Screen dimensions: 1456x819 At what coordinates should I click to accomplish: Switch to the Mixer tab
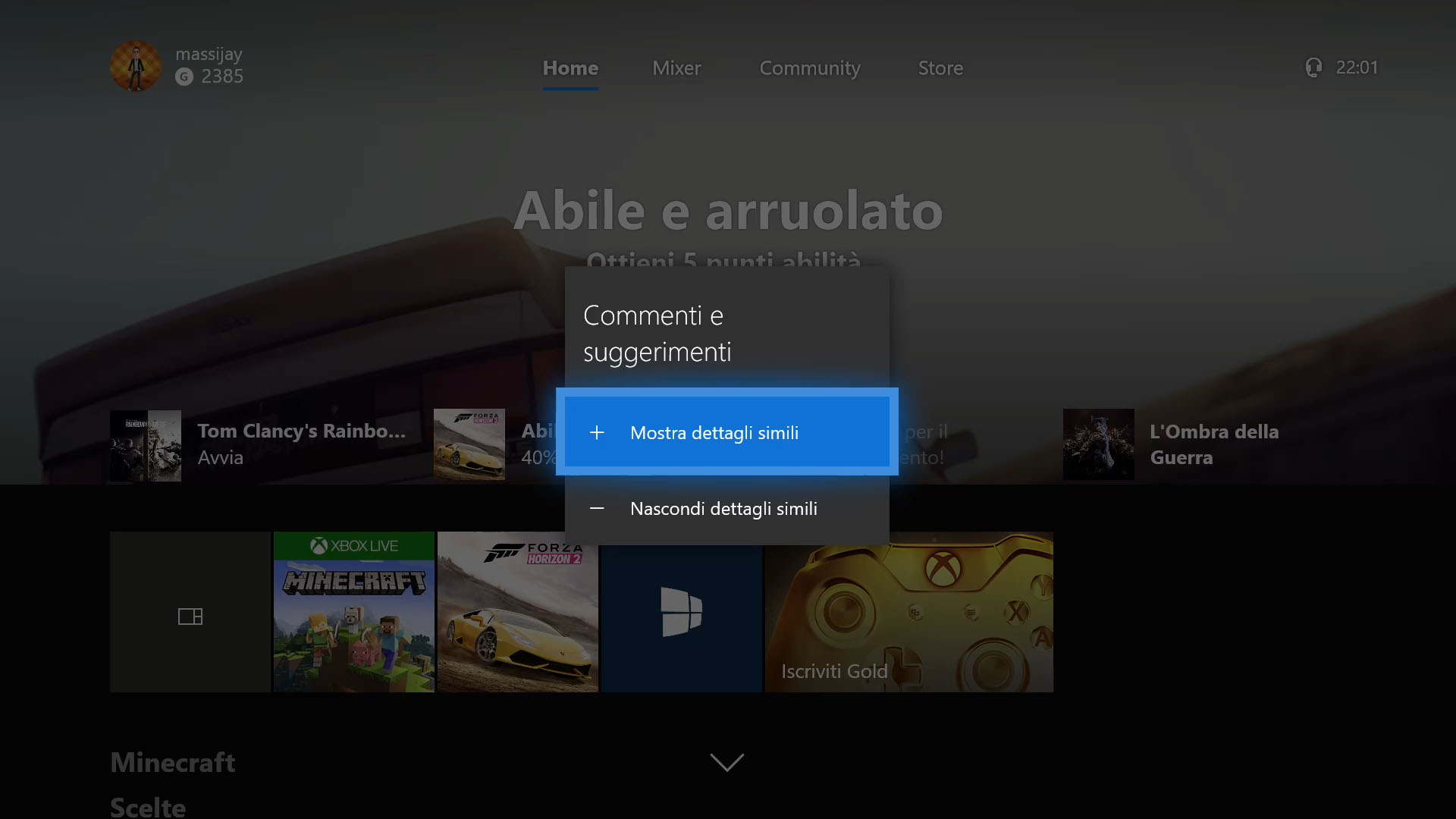click(676, 68)
